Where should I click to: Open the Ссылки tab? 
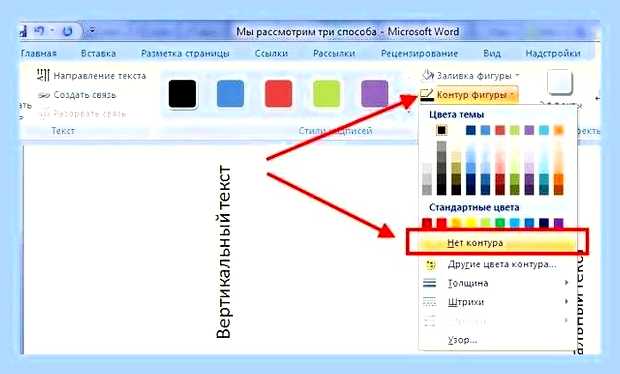(x=271, y=53)
